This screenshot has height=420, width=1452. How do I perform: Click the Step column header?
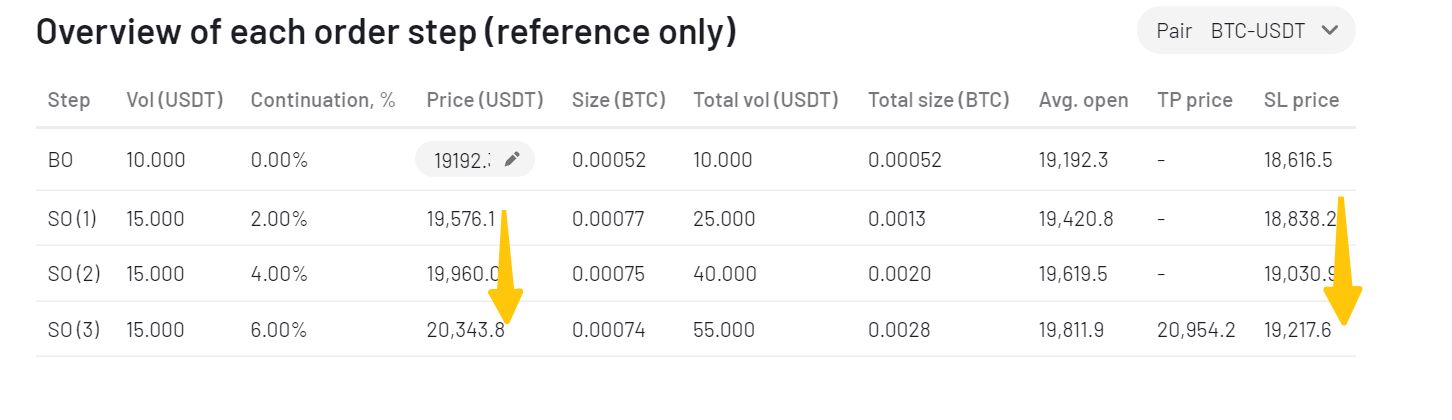69,100
